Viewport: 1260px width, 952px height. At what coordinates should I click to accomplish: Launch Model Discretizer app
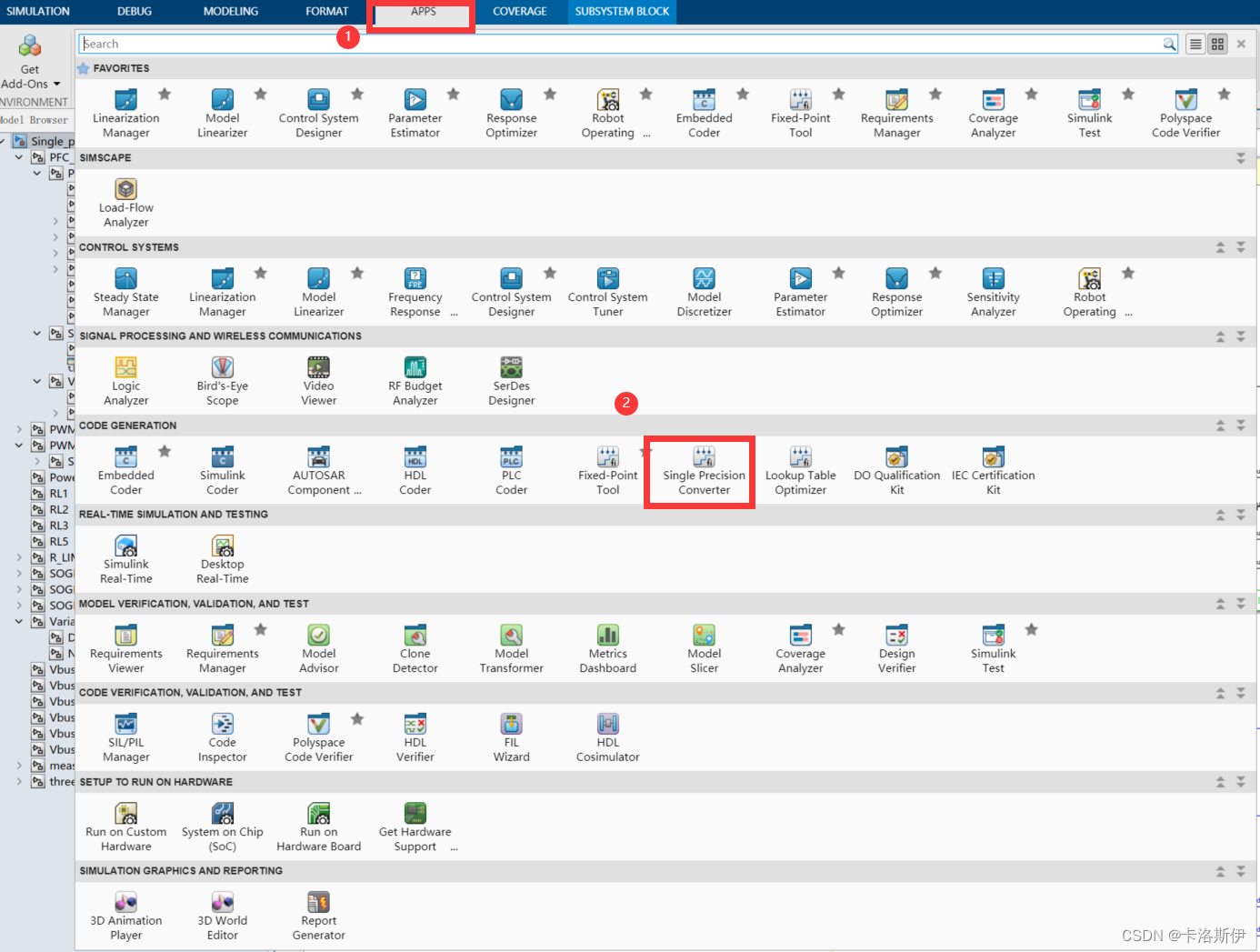[704, 293]
